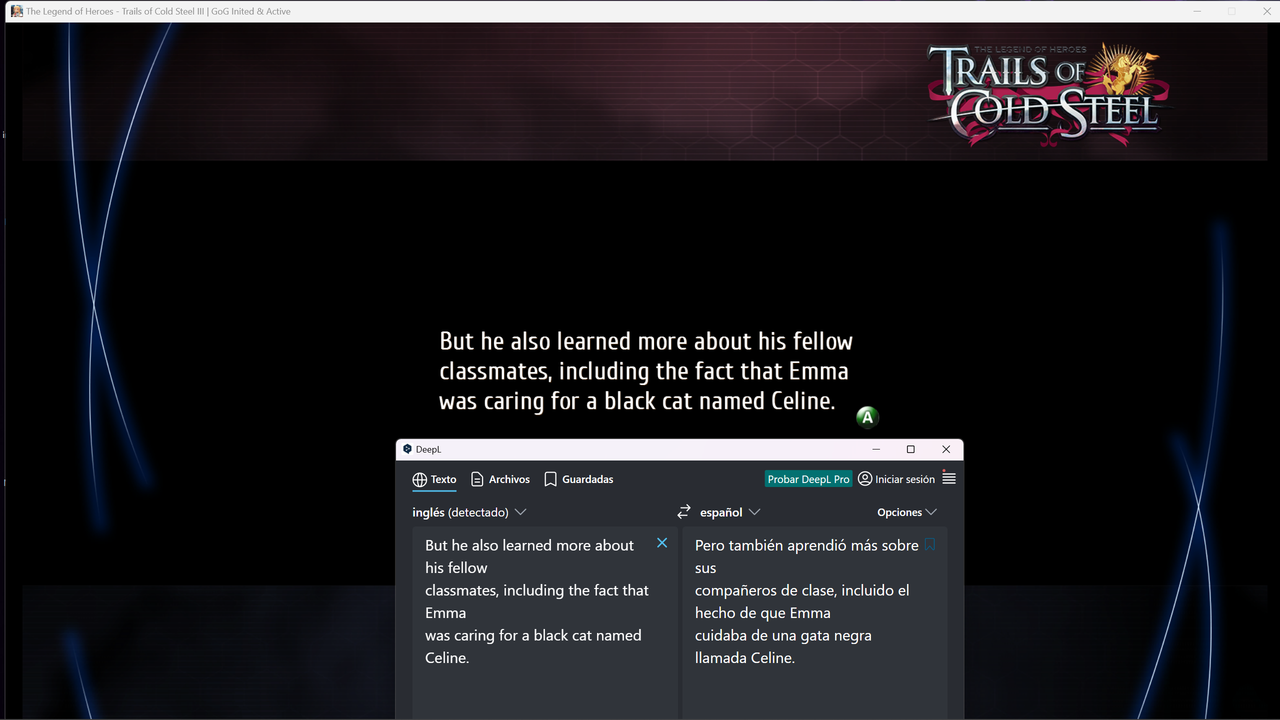This screenshot has width=1280, height=720.
Task: Advance the dialogue with the green A button
Action: (x=867, y=417)
